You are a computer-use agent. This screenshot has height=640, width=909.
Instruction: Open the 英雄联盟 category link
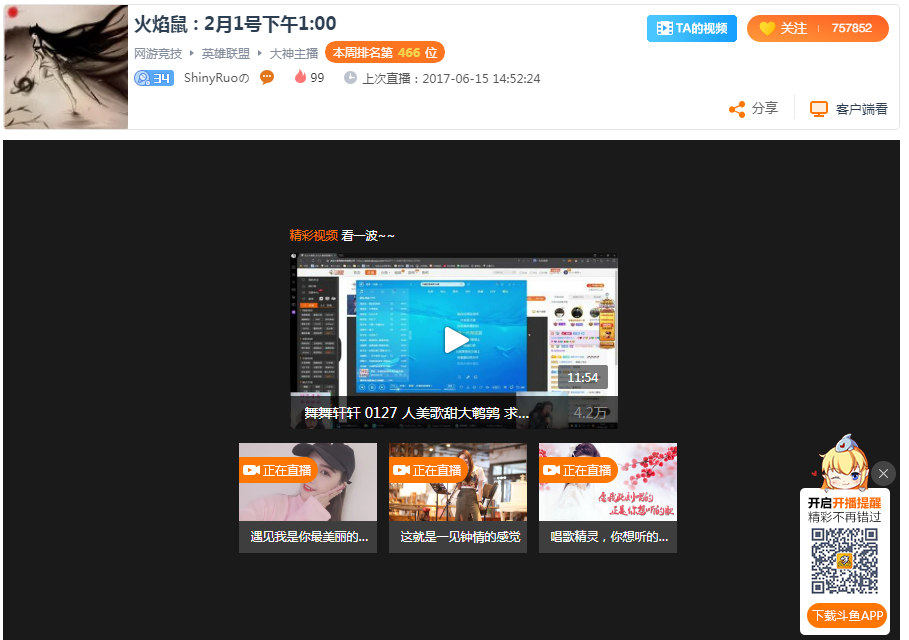click(223, 52)
